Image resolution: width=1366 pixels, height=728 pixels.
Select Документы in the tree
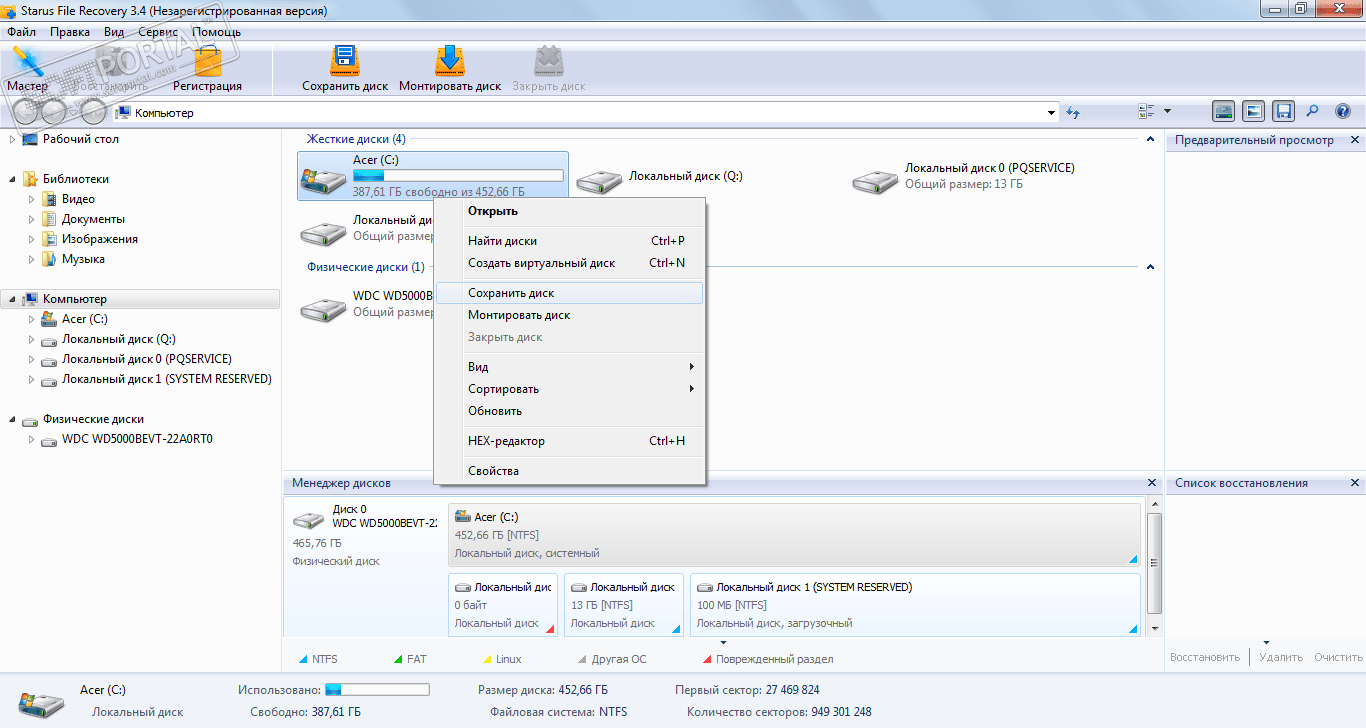pyautogui.click(x=93, y=219)
